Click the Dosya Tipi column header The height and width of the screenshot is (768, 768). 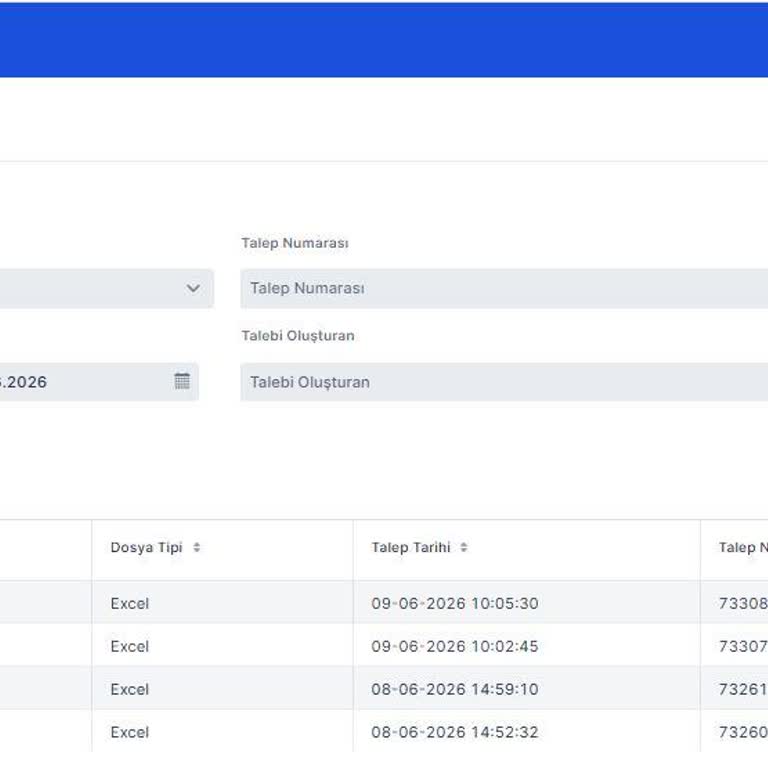tap(222, 550)
